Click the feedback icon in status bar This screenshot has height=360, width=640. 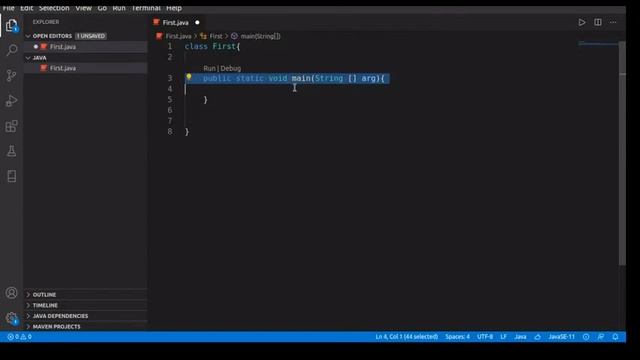tap(601, 337)
